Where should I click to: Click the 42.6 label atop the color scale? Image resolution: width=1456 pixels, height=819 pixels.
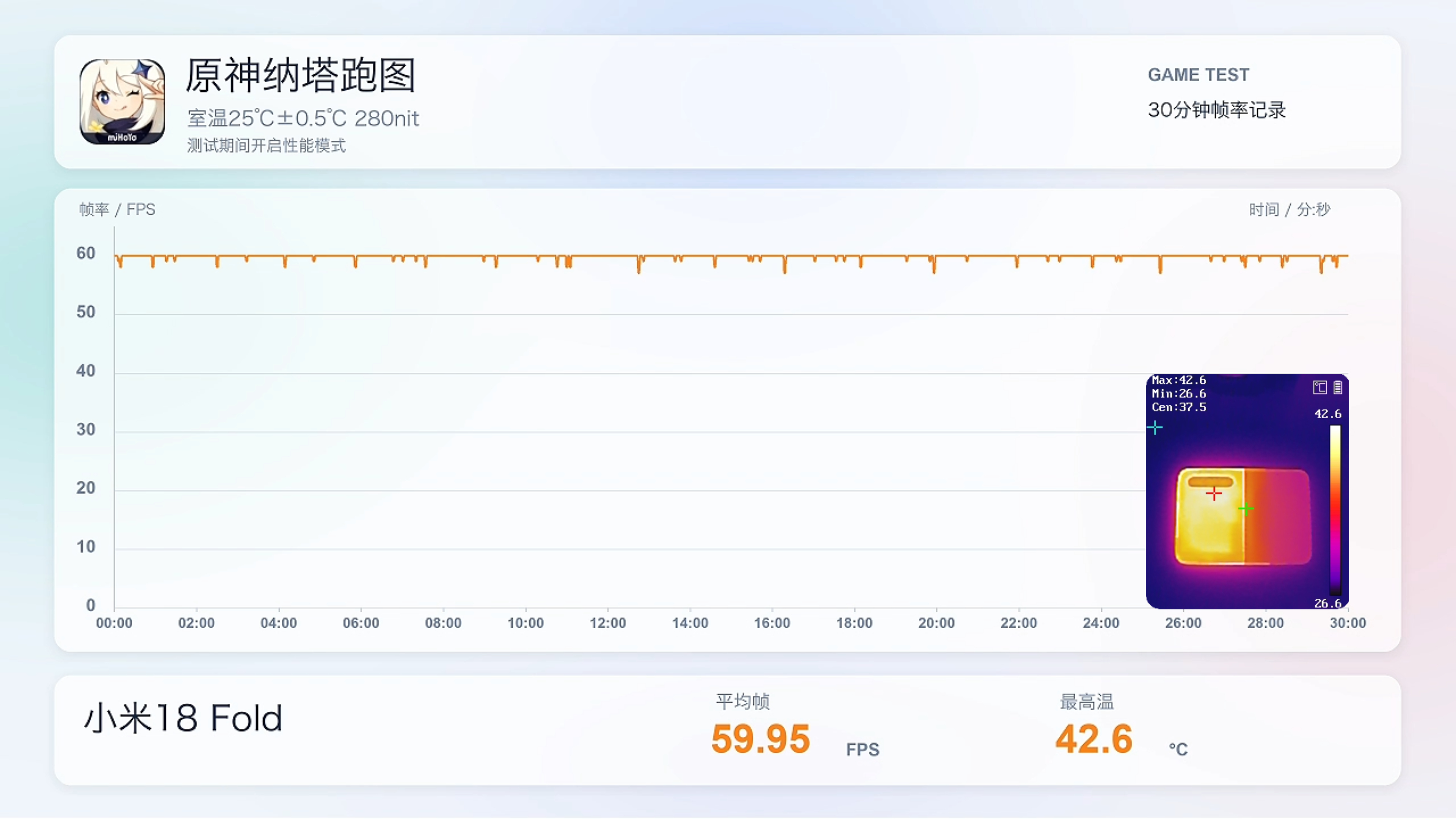point(1328,414)
